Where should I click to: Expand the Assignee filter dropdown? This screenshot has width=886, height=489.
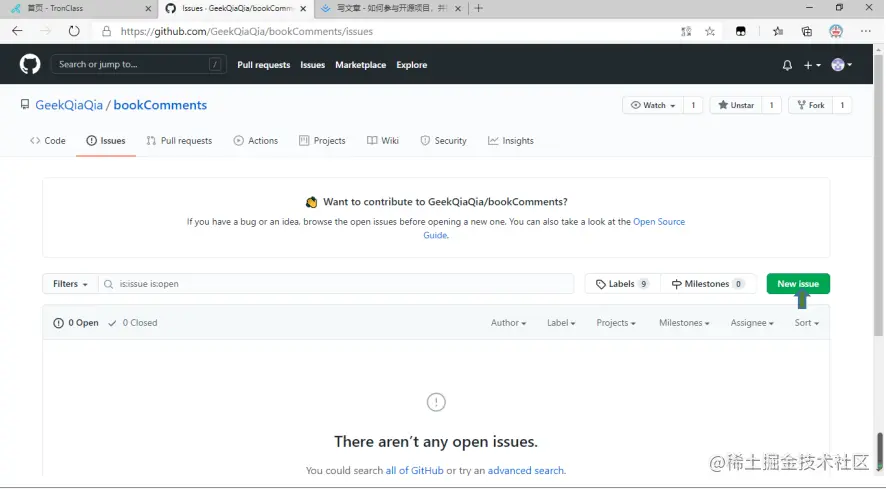tap(752, 323)
